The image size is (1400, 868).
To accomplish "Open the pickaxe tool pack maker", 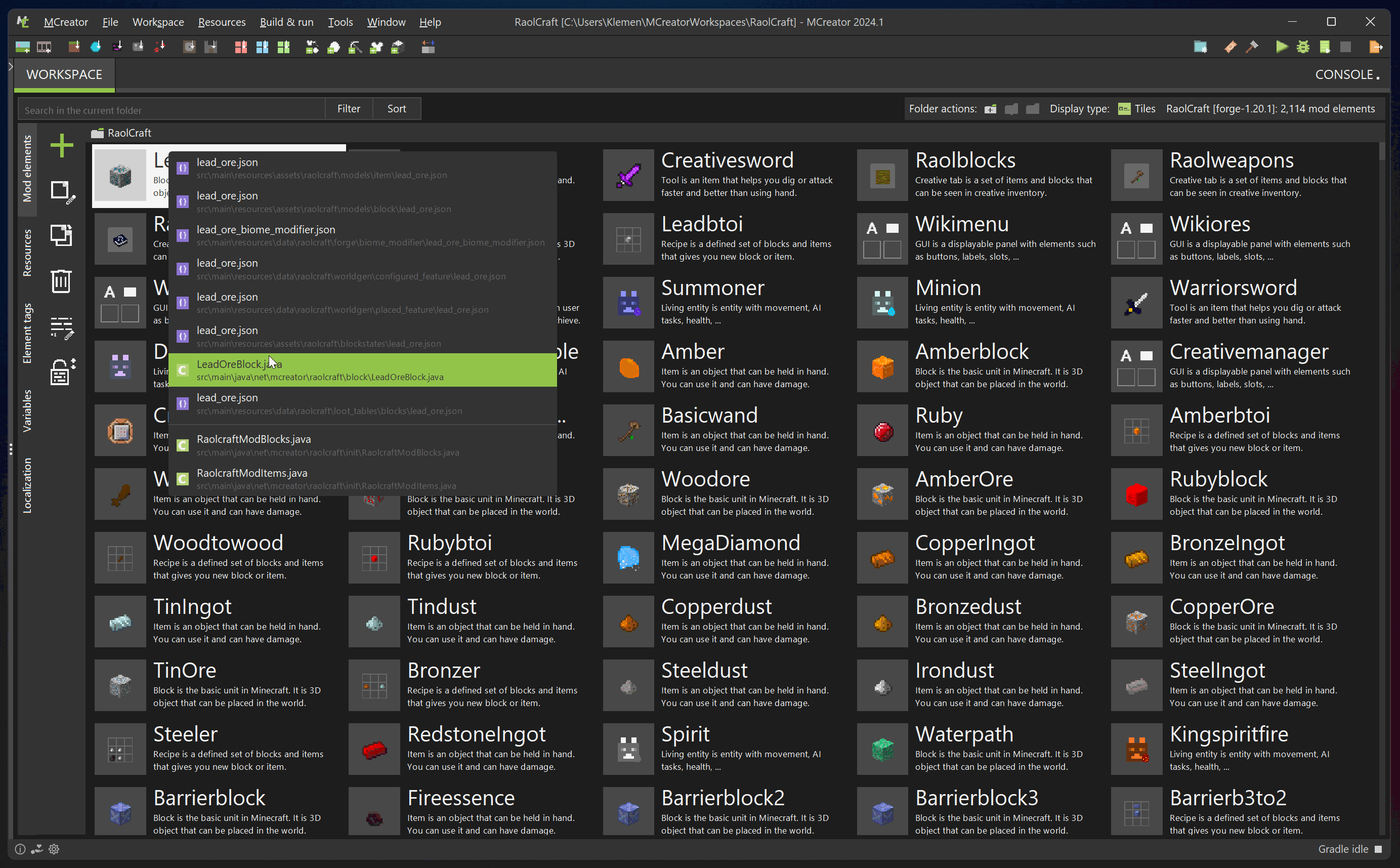I will pyautogui.click(x=355, y=47).
